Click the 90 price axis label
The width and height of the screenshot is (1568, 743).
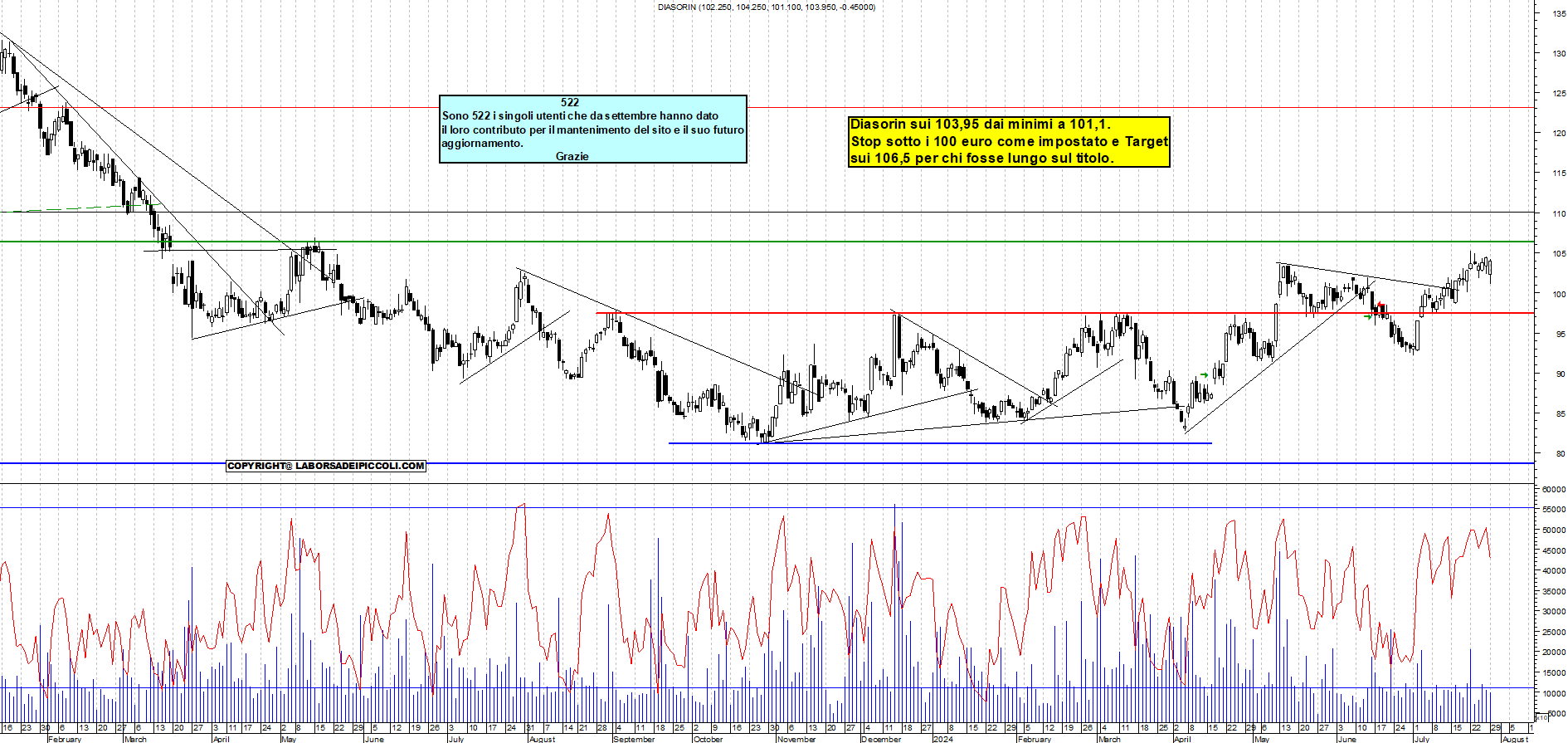pyautogui.click(x=1561, y=374)
